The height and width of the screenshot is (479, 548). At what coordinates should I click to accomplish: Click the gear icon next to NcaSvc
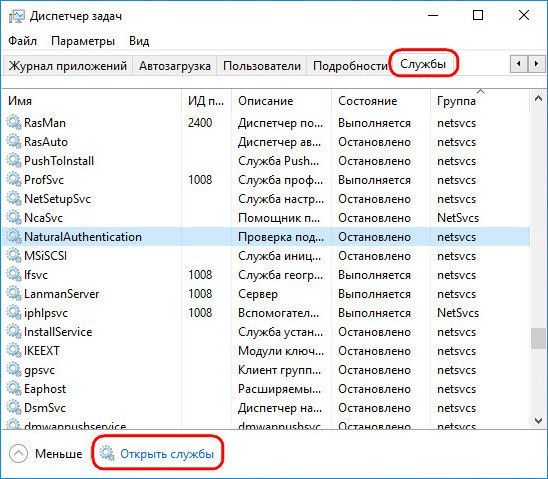pos(14,218)
